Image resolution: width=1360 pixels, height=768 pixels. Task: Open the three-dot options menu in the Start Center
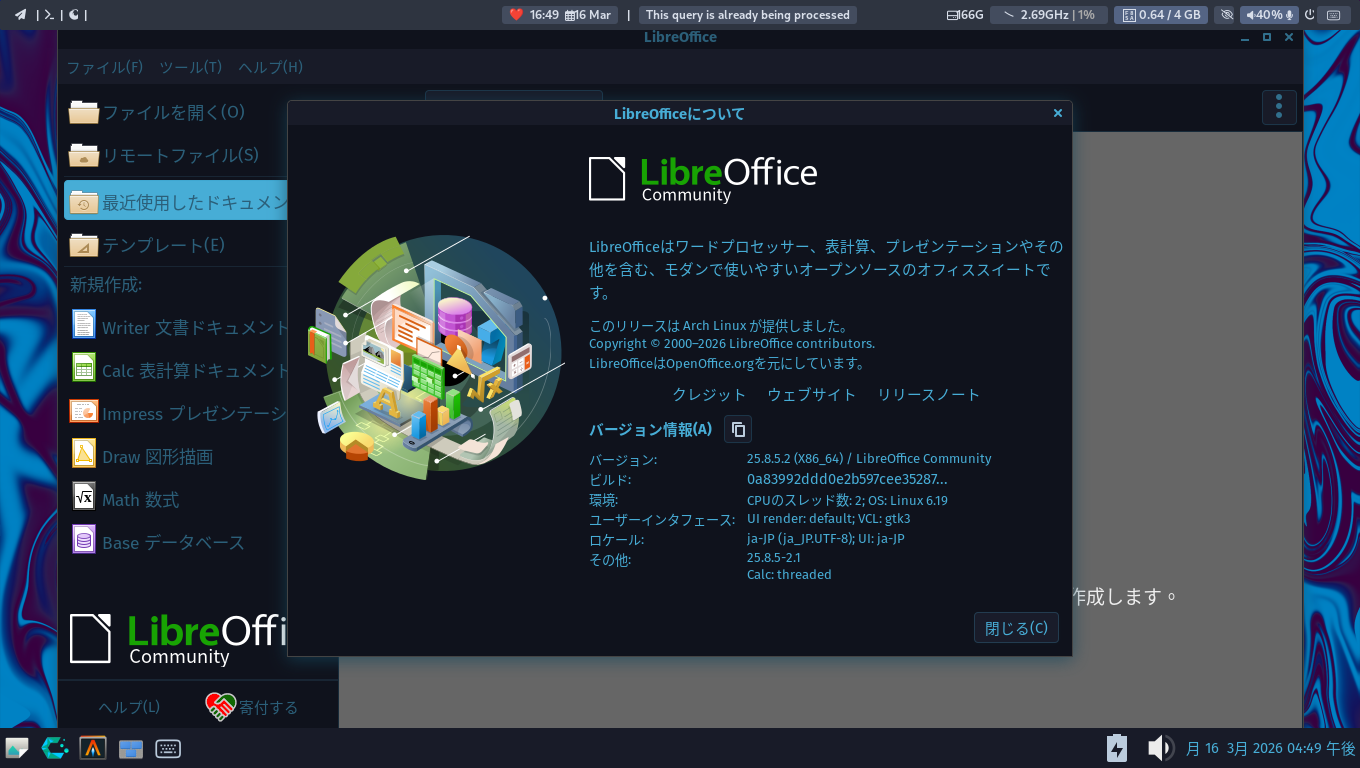tap(1279, 107)
